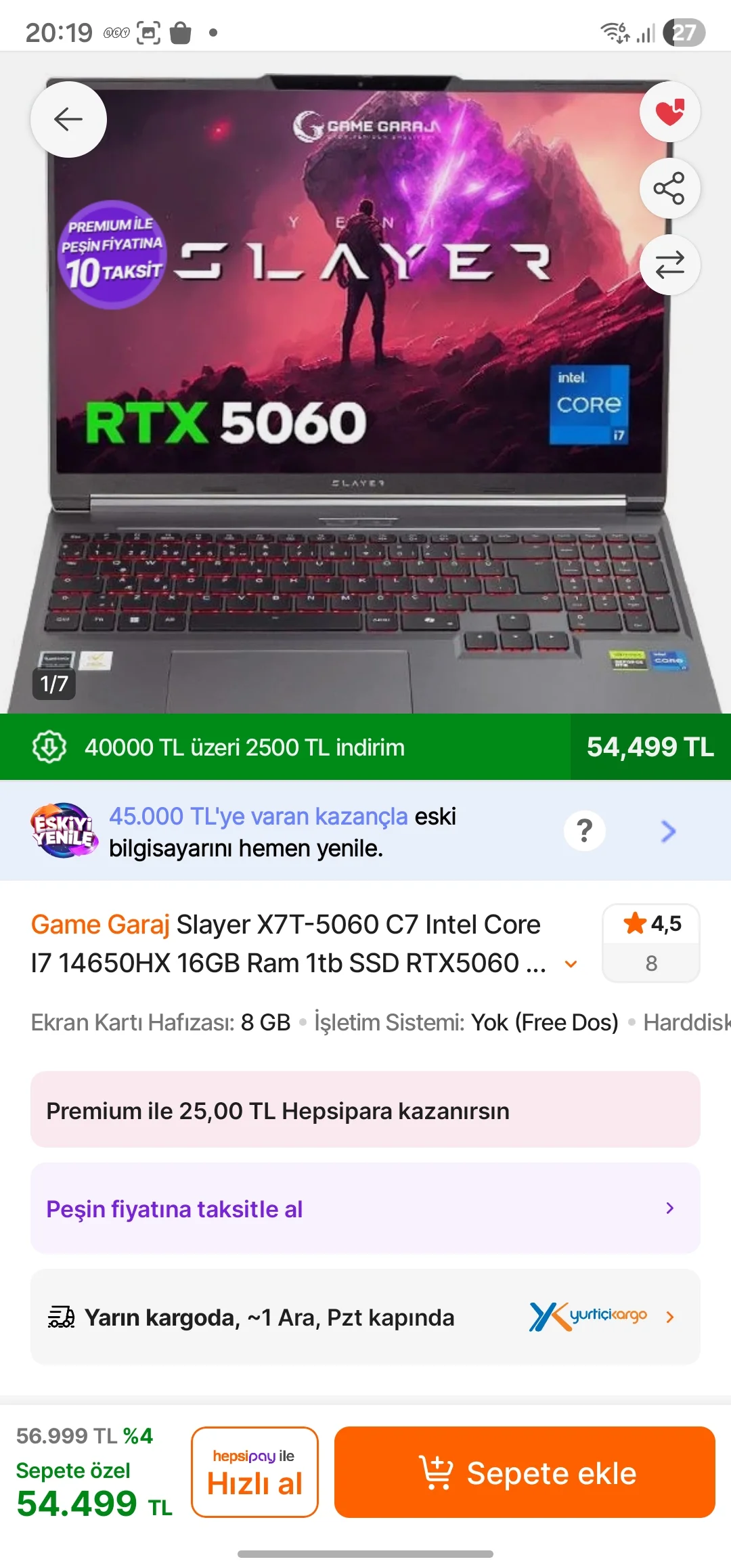Image resolution: width=731 pixels, height=1568 pixels.
Task: Expand Peşin fiyatına taksitle al
Action: point(365,1208)
